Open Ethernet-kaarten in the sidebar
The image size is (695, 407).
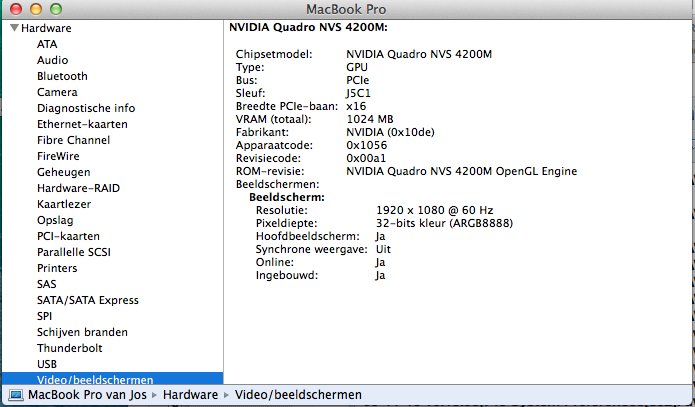82,124
